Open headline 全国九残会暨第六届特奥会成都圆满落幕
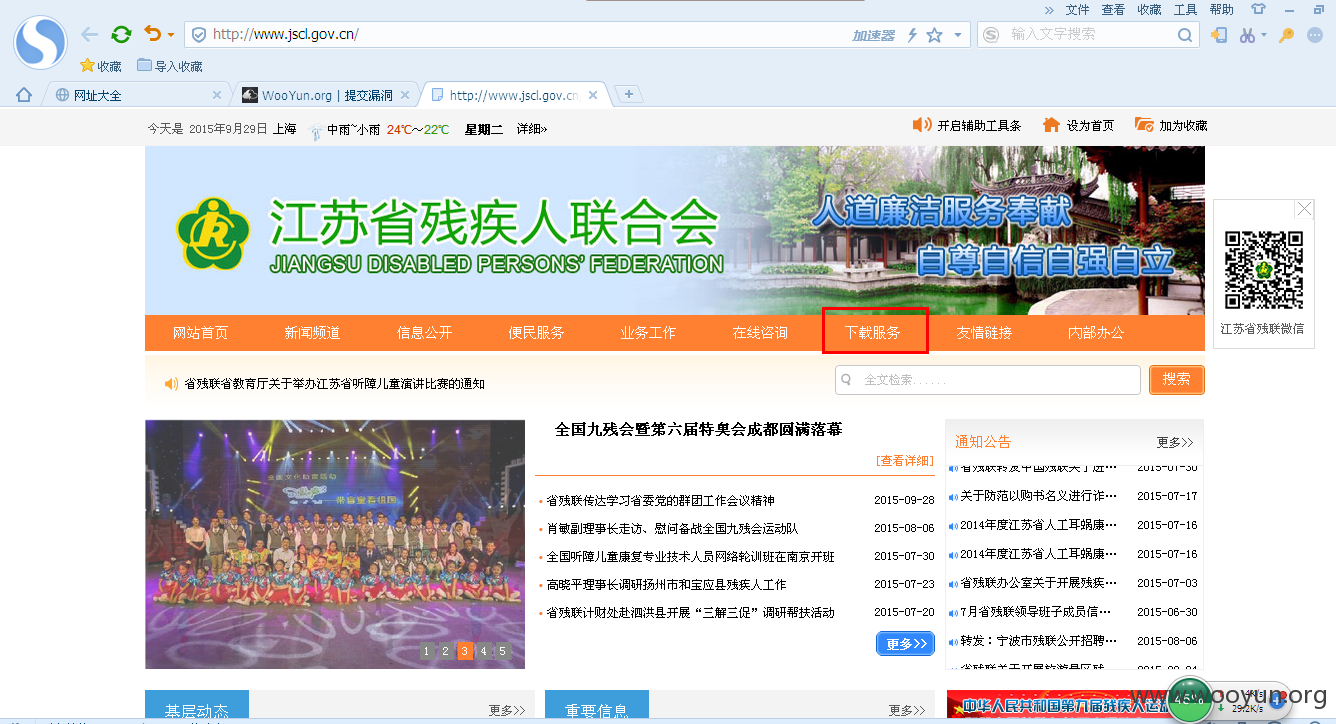This screenshot has width=1336, height=724. click(698, 430)
